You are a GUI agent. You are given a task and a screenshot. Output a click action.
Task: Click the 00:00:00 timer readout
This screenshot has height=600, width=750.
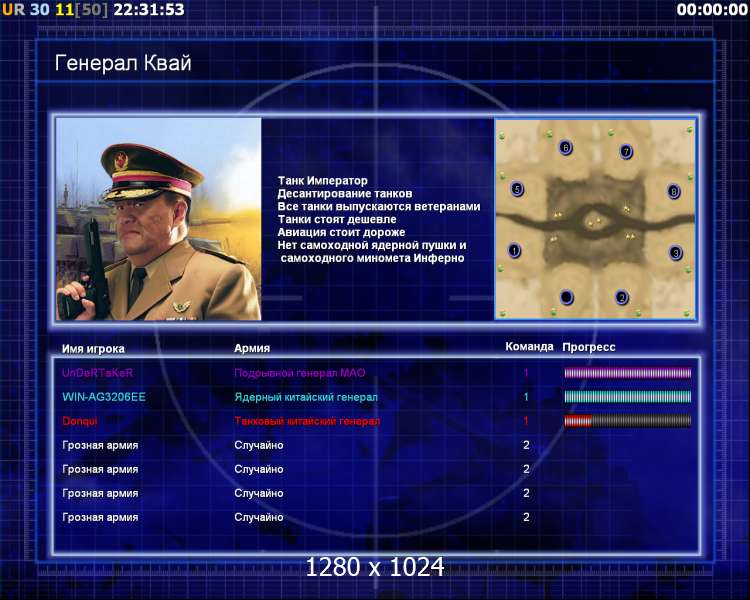(712, 9)
